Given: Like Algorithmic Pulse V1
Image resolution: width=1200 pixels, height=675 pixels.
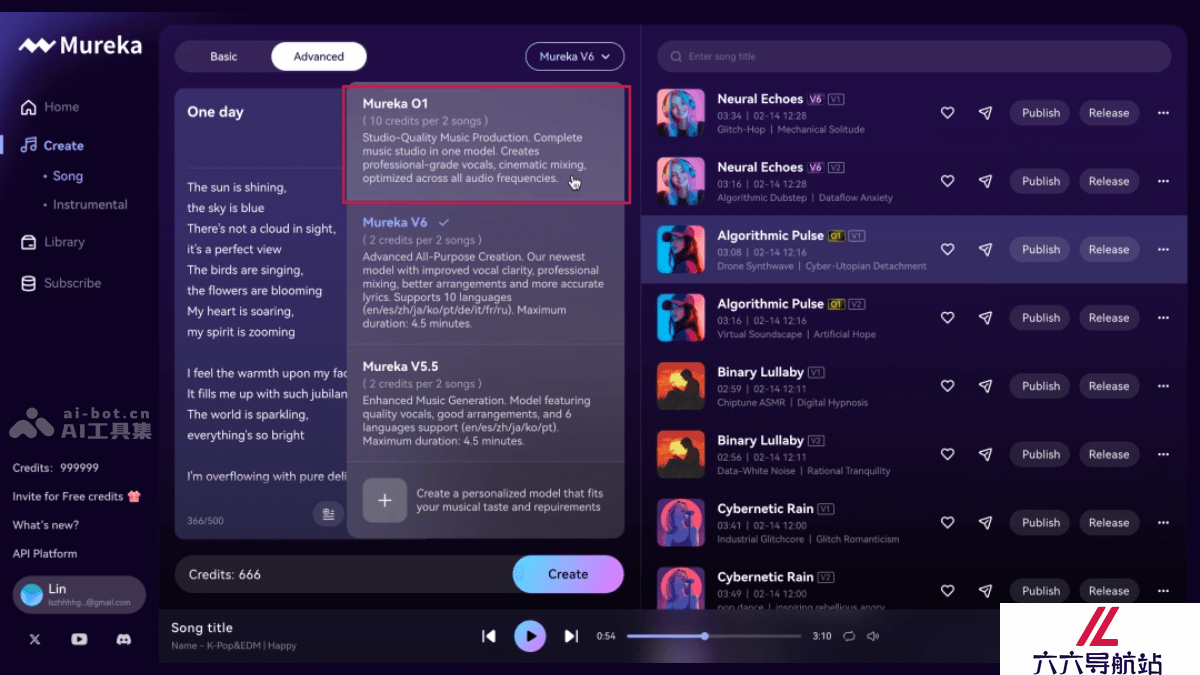Looking at the screenshot, I should point(947,249).
